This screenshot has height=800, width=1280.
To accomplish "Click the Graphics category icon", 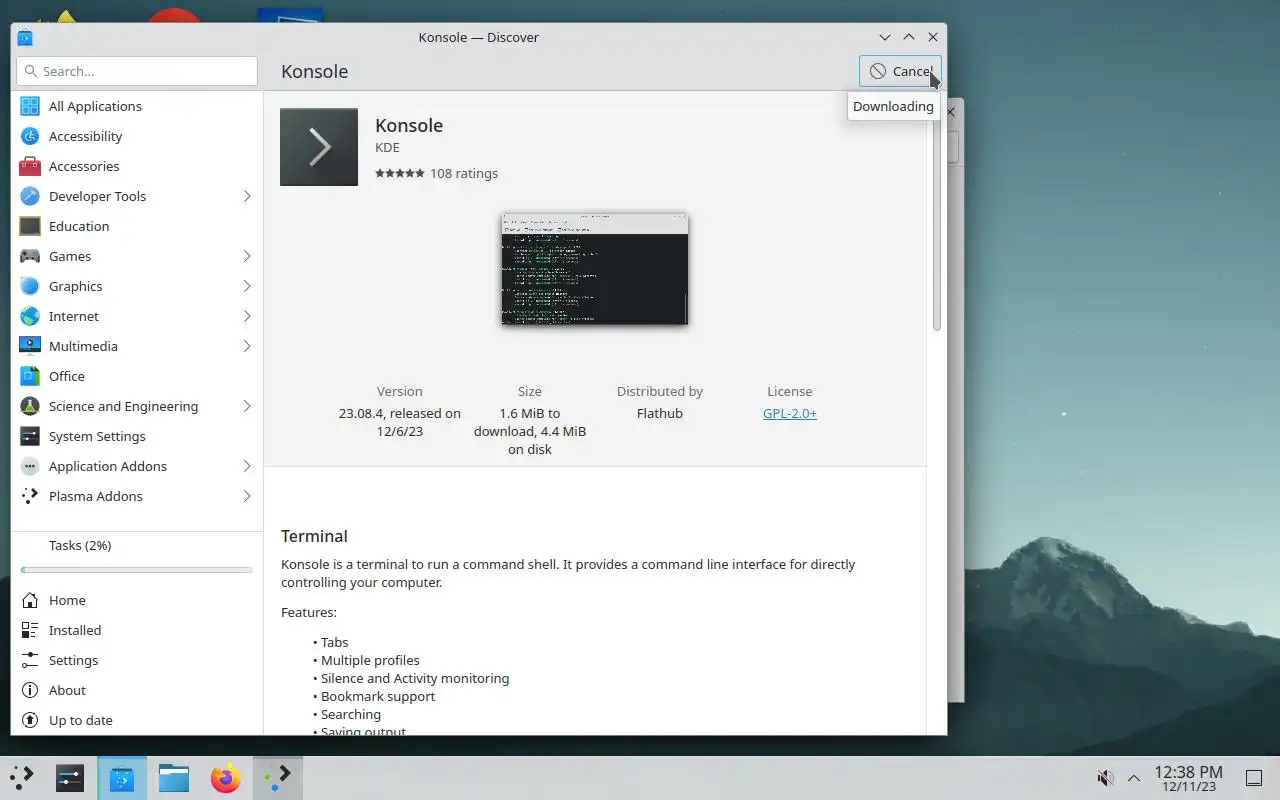I will 30,286.
